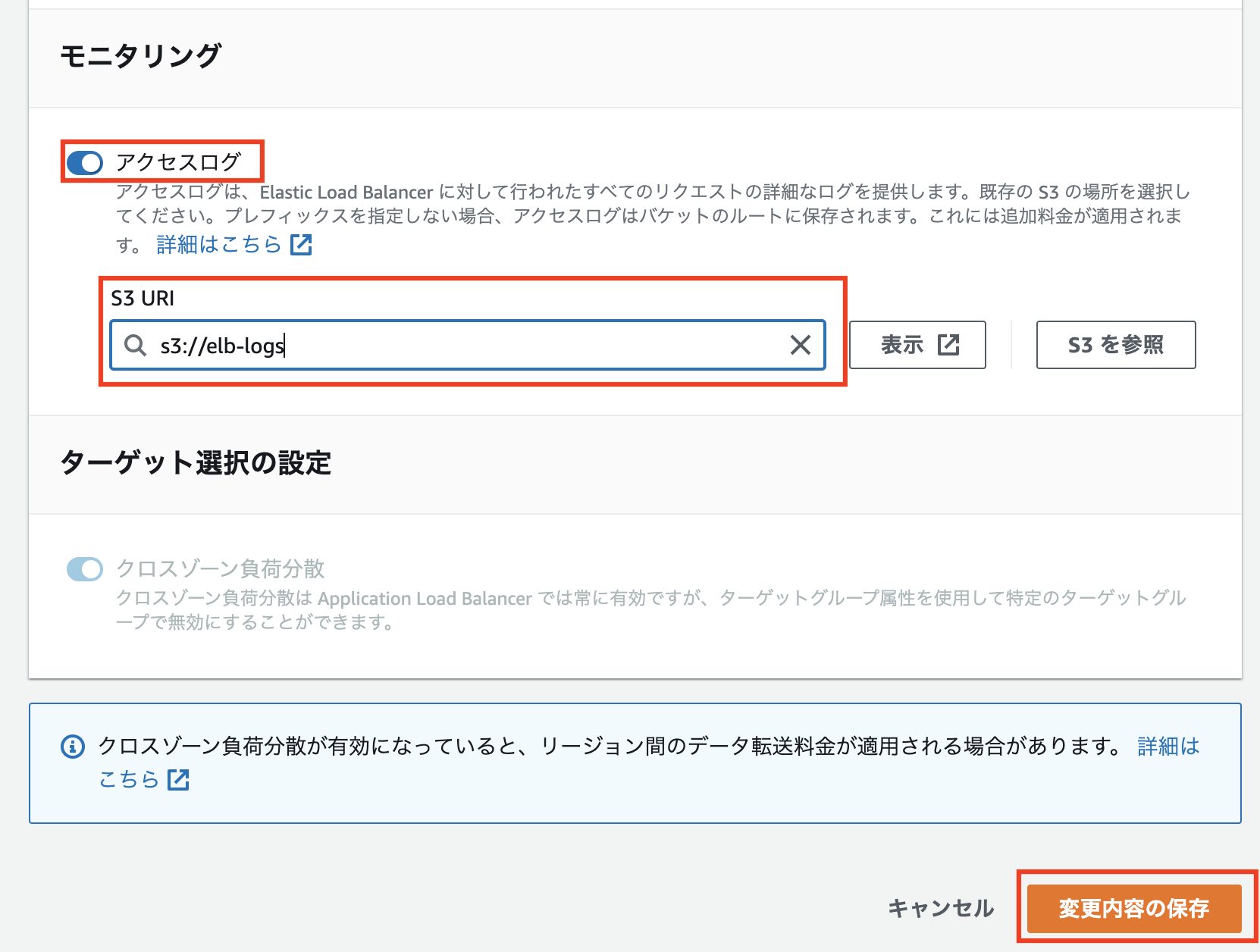Click the クロスゾーン負荷分散 label text
This screenshot has height=952, width=1260.
tap(220, 568)
